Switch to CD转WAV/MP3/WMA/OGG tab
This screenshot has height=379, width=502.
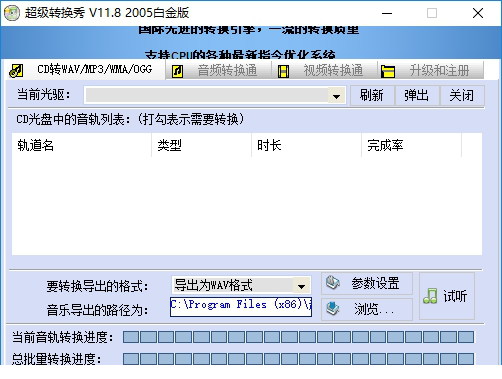pos(87,70)
